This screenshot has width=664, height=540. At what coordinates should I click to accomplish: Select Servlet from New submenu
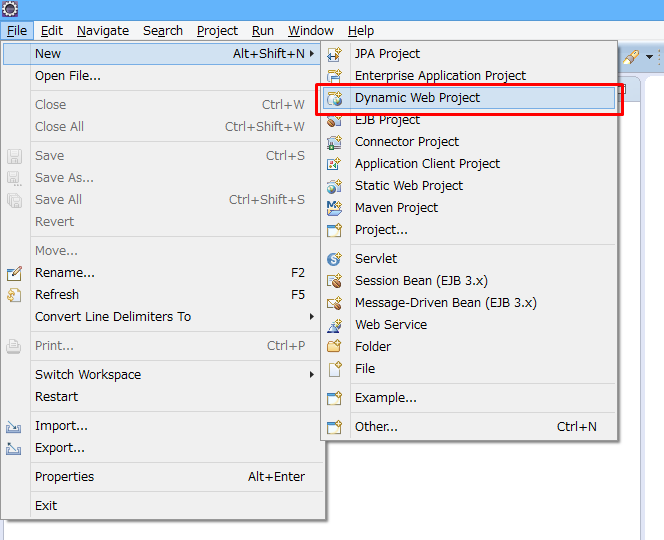click(469, 259)
